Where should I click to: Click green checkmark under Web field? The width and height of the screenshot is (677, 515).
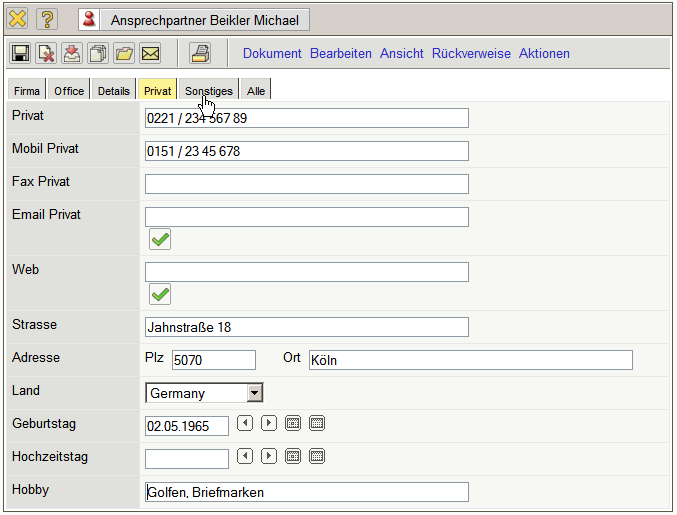[x=160, y=294]
